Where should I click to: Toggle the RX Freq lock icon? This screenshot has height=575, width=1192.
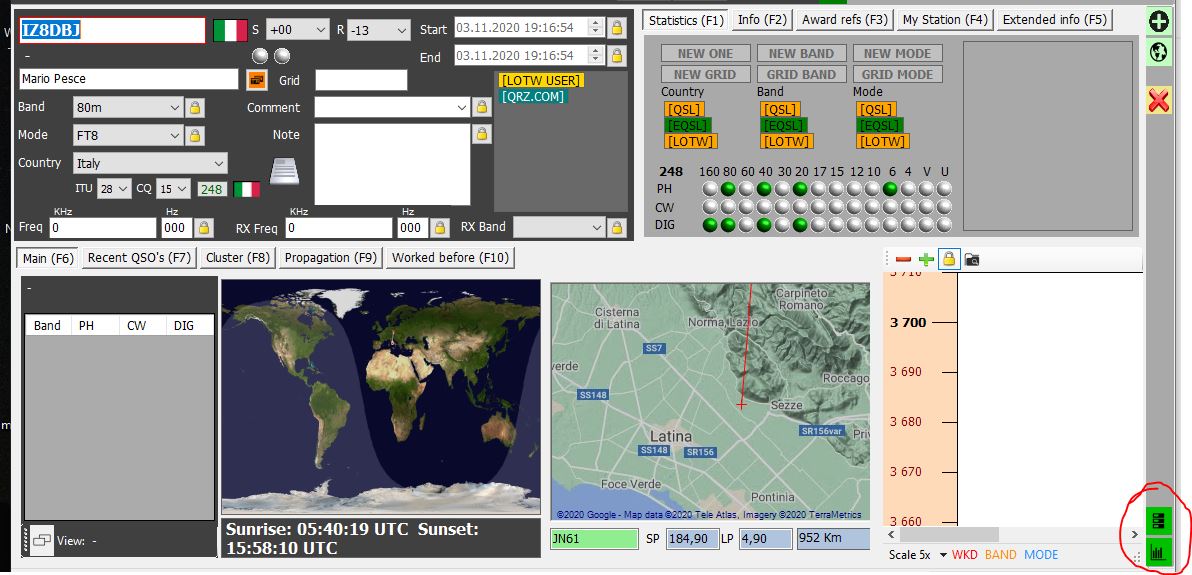tap(439, 227)
